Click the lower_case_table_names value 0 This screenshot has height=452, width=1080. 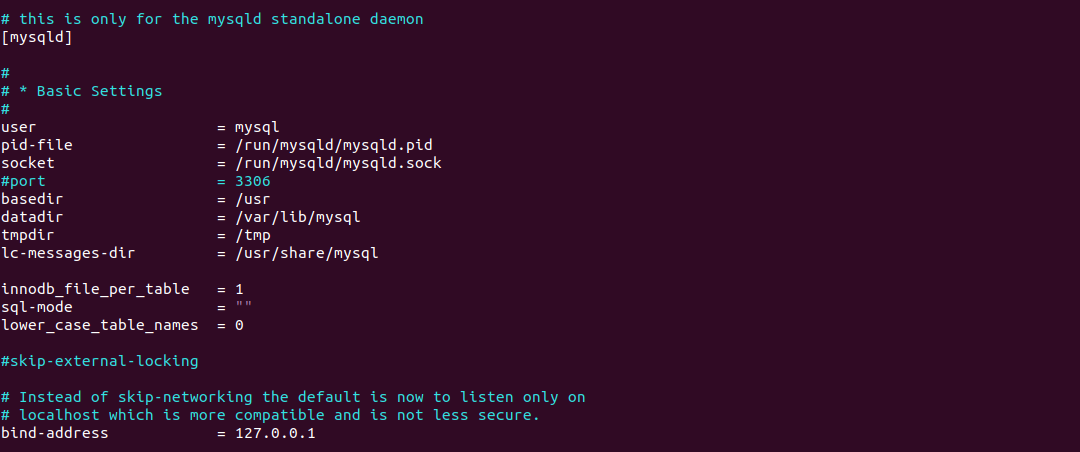[x=239, y=325]
